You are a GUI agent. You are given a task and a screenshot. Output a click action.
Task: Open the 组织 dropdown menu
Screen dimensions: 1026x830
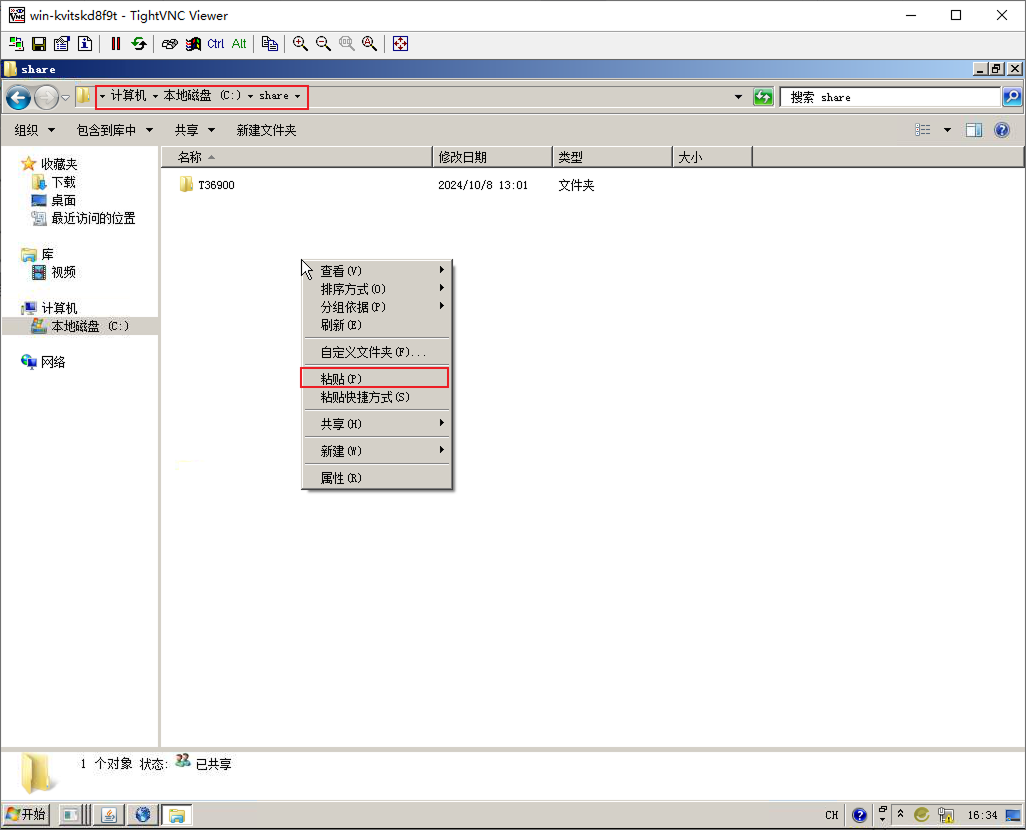point(33,130)
